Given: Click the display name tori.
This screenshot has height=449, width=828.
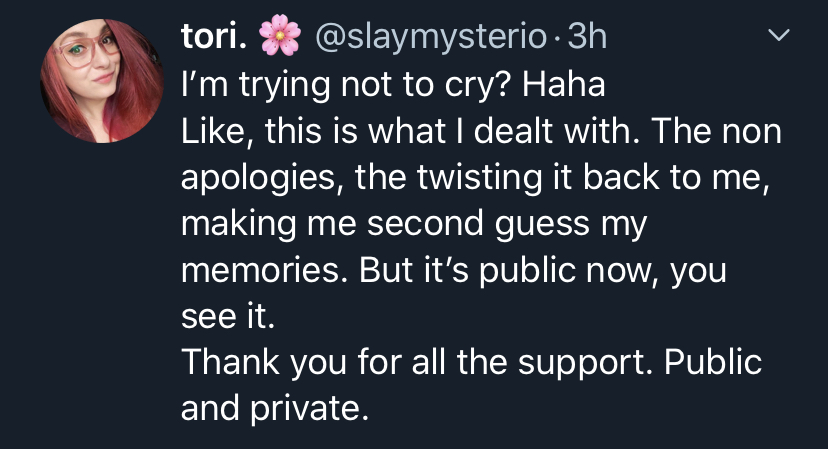Looking at the screenshot, I should (211, 38).
